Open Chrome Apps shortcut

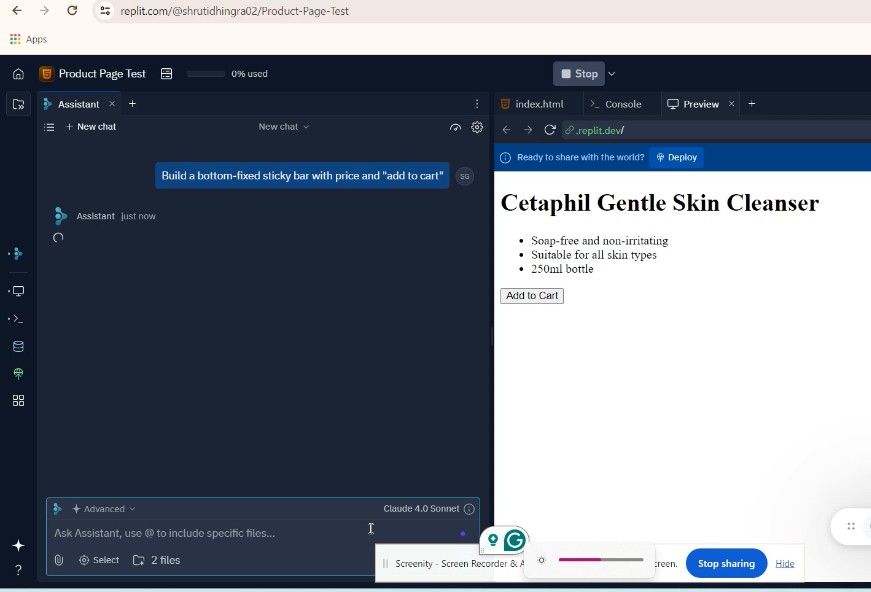point(28,39)
